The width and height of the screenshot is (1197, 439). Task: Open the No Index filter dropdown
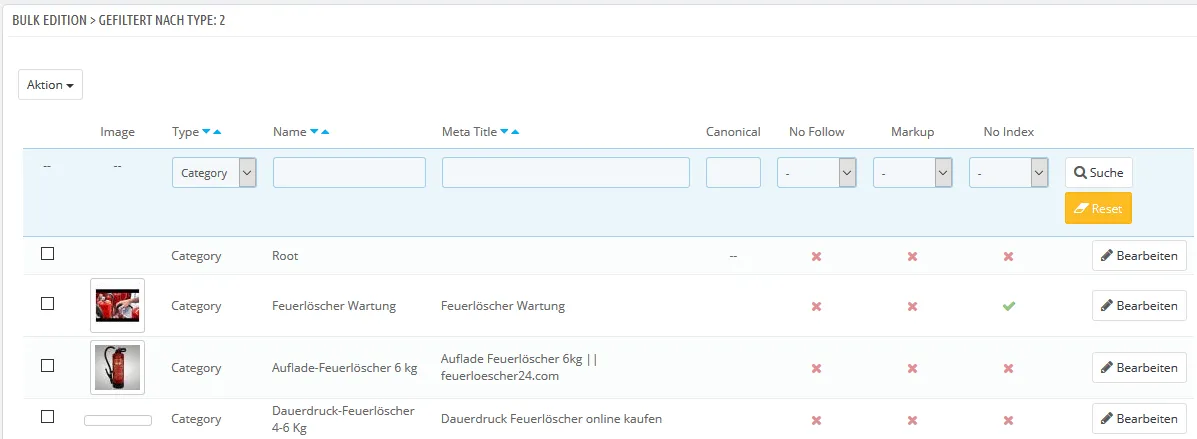1009,173
